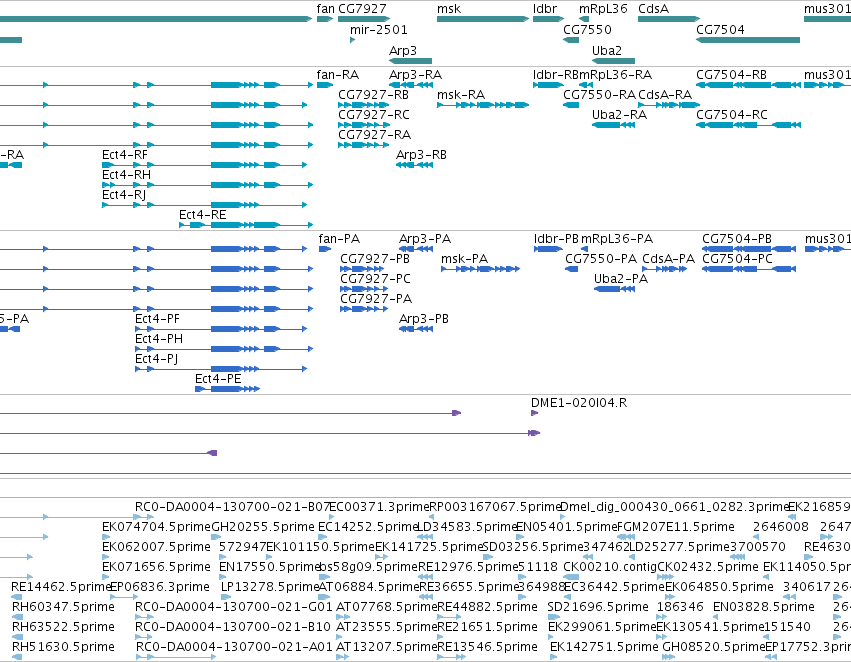Select the DME1-020I04.R clone feature
The height and width of the screenshot is (662, 851).
[x=535, y=413]
